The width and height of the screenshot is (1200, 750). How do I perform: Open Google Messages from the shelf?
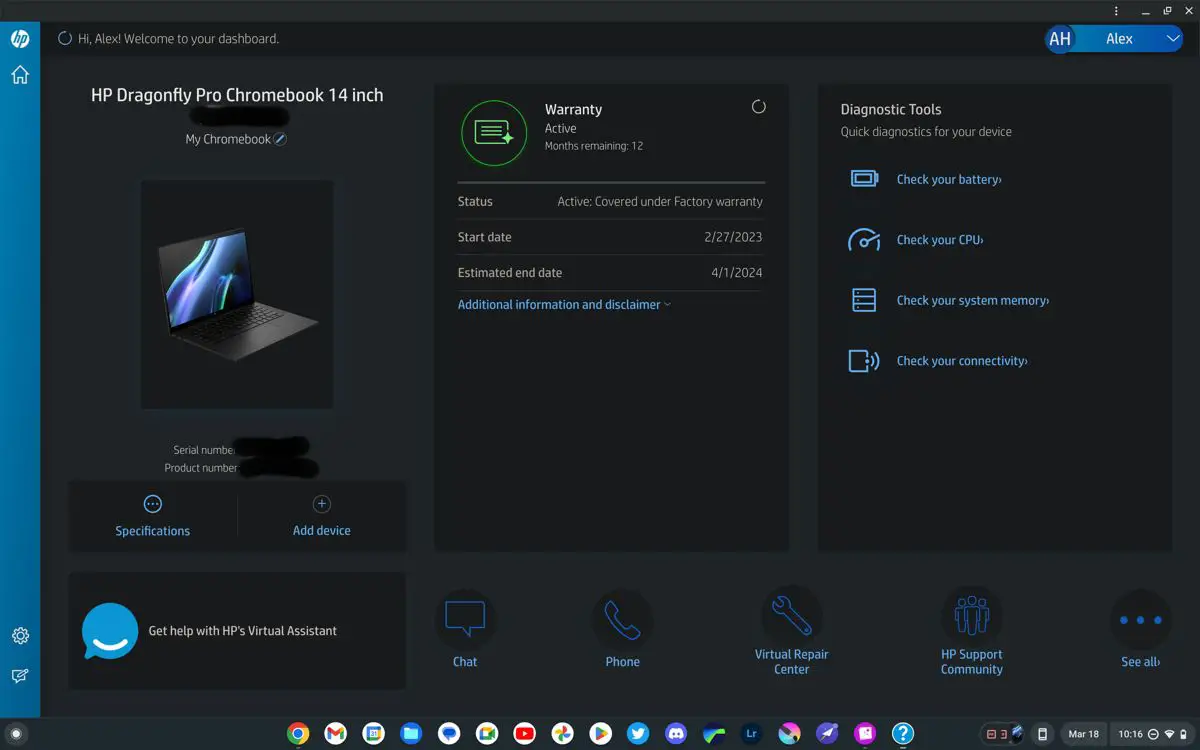pos(449,734)
